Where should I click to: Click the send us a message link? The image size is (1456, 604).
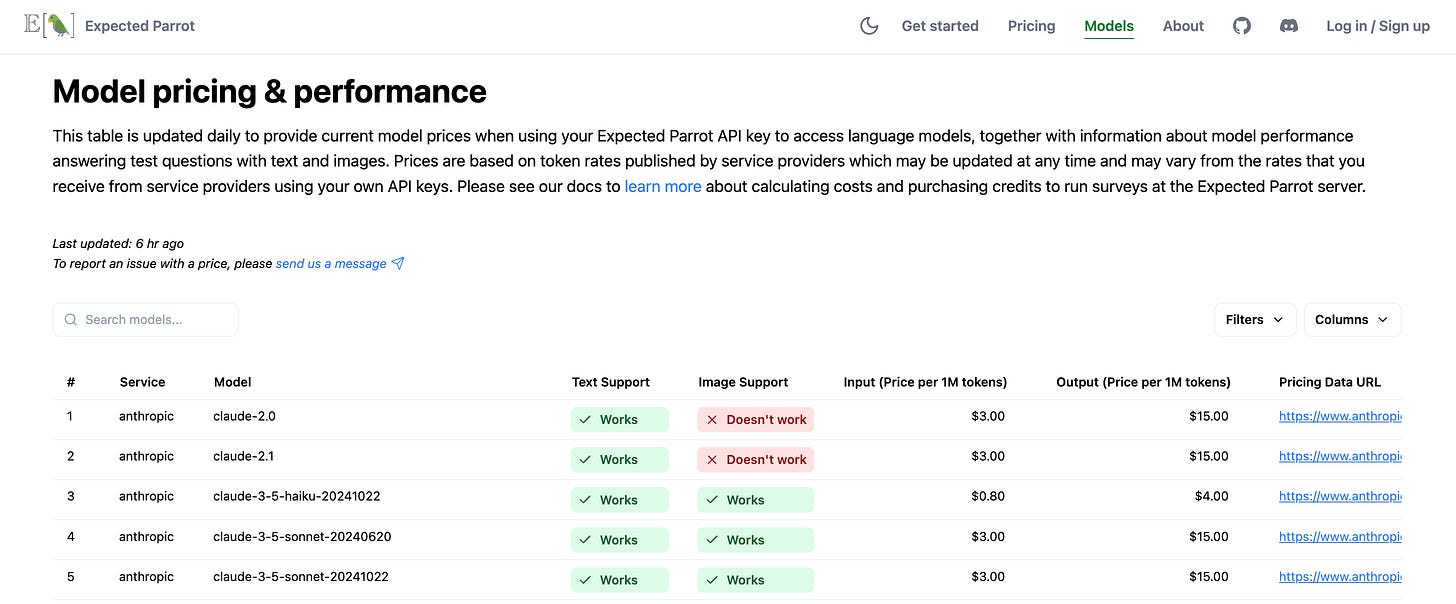click(331, 264)
